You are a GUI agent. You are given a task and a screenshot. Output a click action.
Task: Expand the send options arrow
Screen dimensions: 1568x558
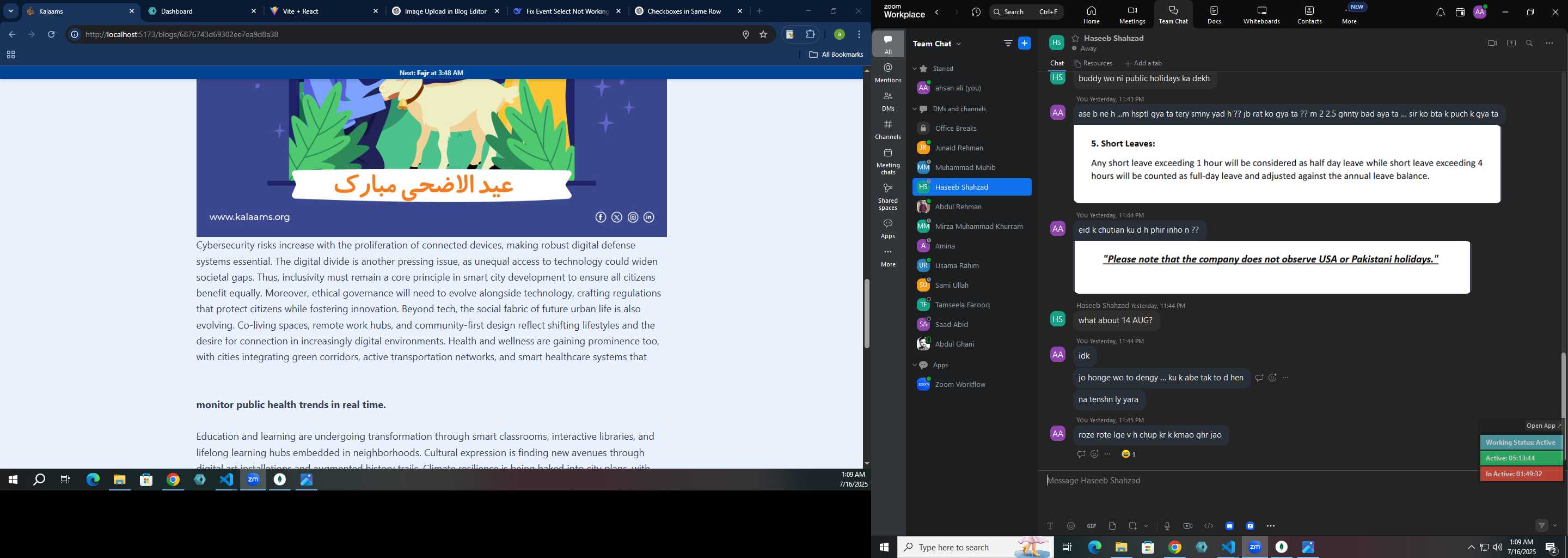point(1555,526)
